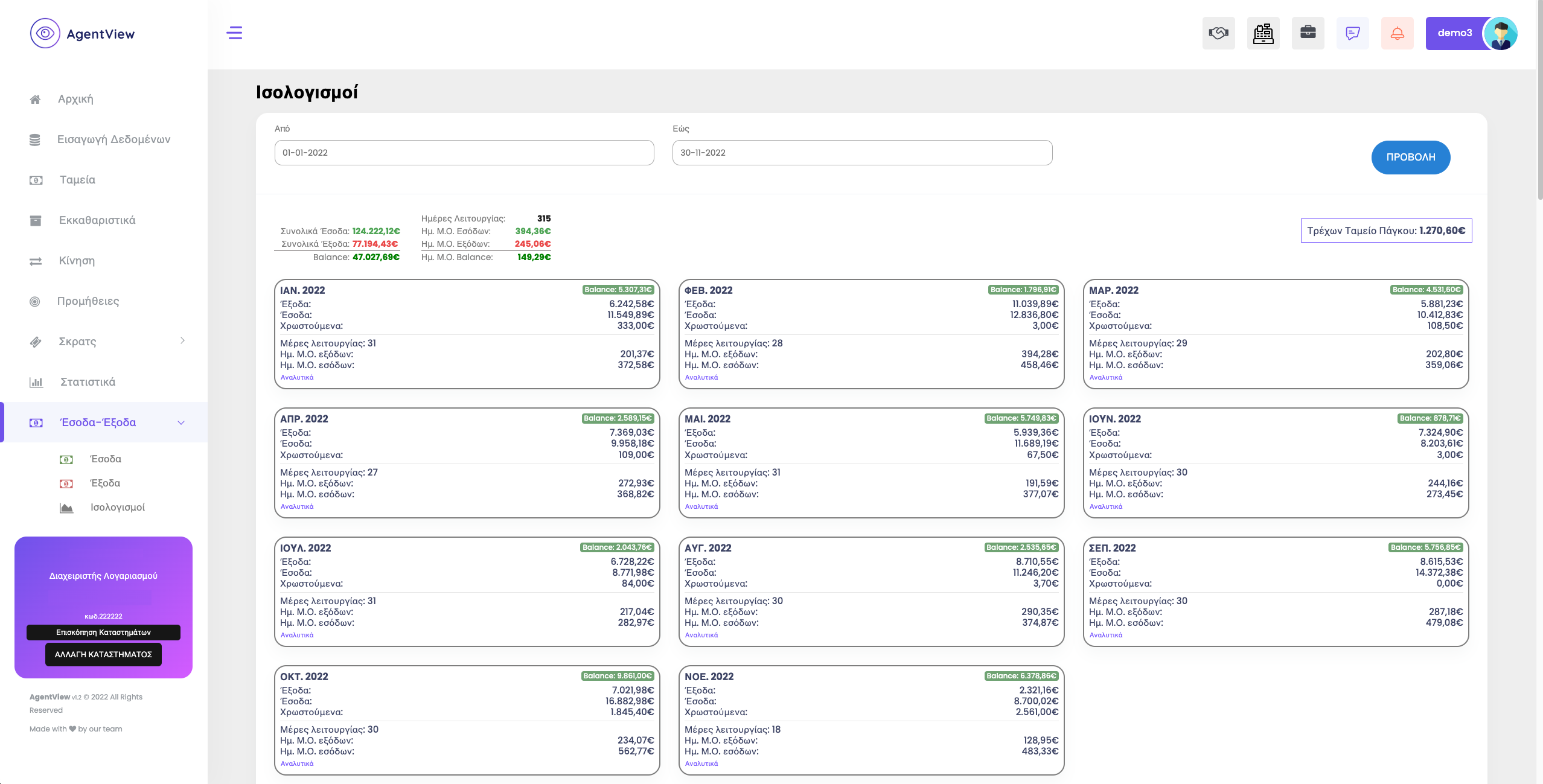The width and height of the screenshot is (1543, 784).
Task: Click the demo3 user avatar
Action: (x=1501, y=33)
